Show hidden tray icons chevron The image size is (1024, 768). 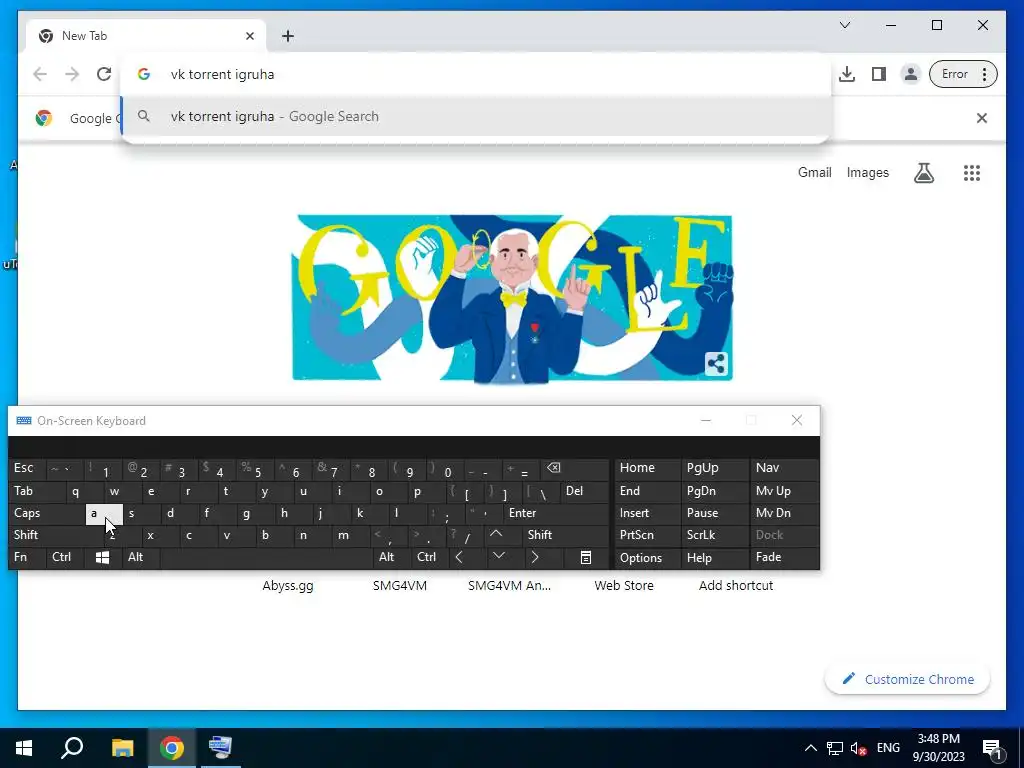coord(810,748)
